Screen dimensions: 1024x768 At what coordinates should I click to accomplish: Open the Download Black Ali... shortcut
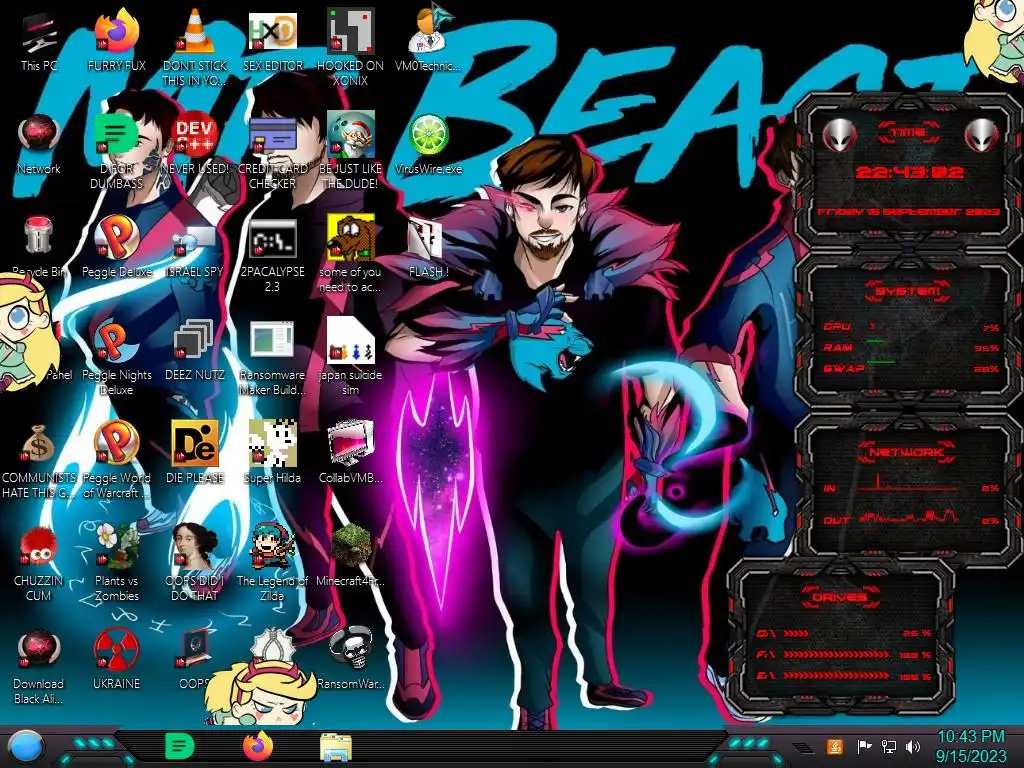(x=39, y=666)
